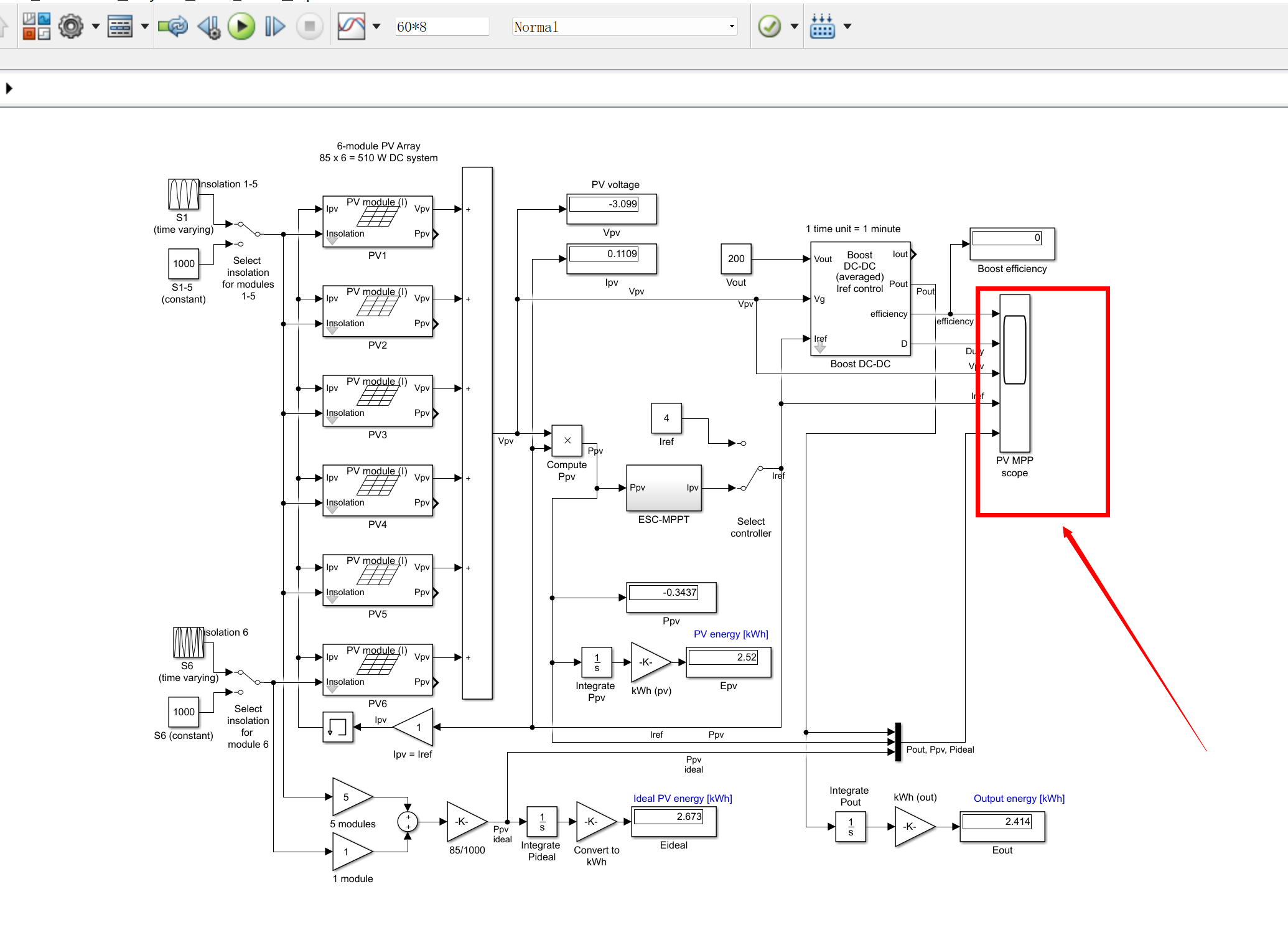This screenshot has height=945, width=1288.
Task: Click the Stop simulation button
Action: pos(309,26)
